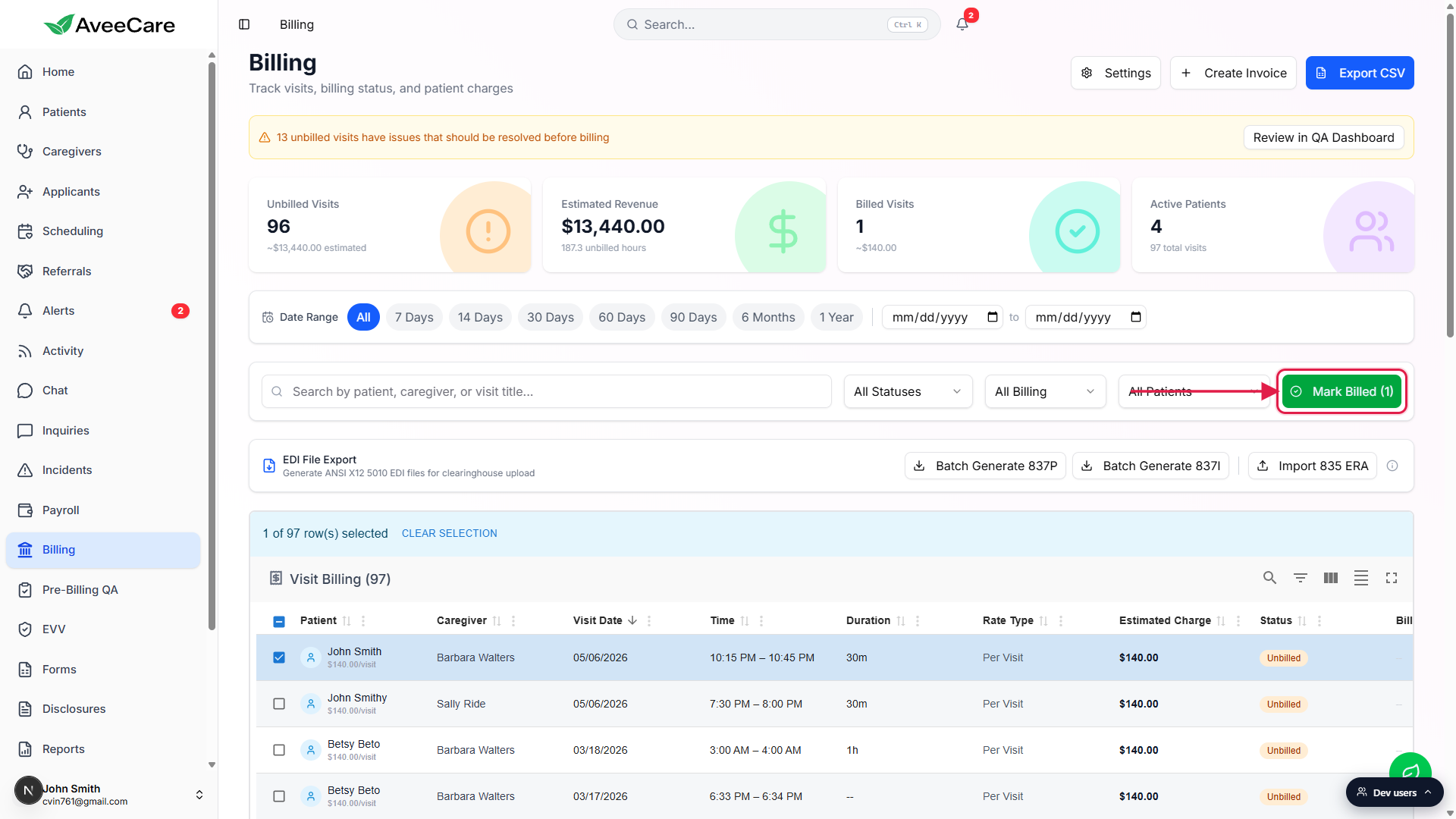Open the All Patients dropdown
The image size is (1456, 819).
(1194, 391)
